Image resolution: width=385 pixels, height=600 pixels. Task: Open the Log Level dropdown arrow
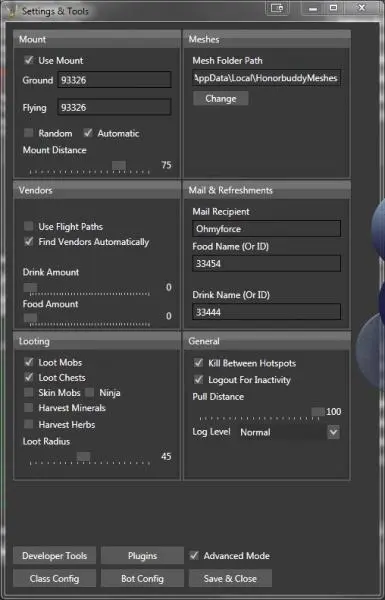click(333, 432)
